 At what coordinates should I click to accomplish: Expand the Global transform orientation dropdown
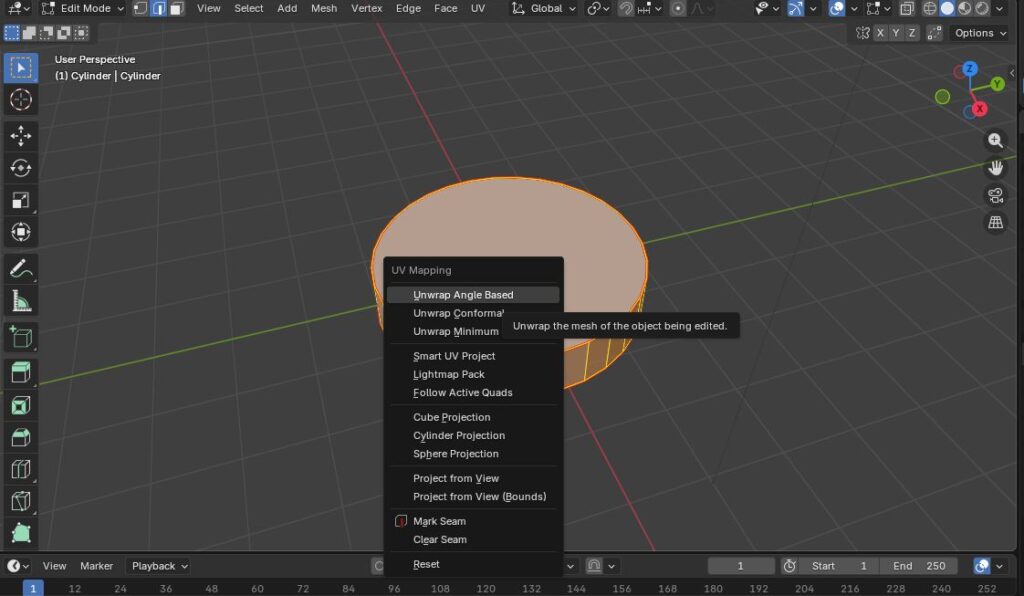(544, 9)
